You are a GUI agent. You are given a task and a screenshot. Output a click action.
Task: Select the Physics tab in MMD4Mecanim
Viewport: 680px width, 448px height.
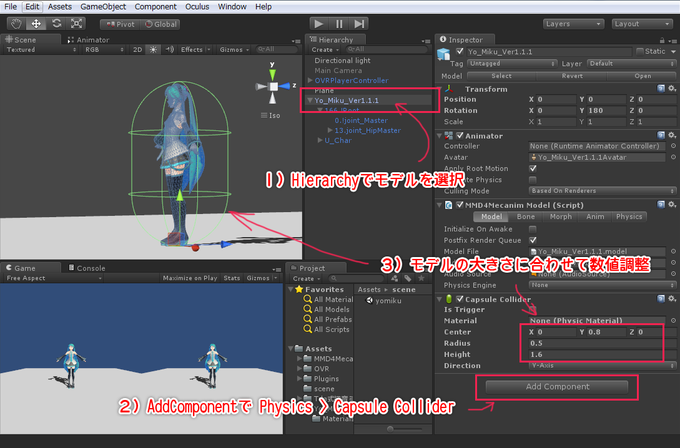coord(628,216)
